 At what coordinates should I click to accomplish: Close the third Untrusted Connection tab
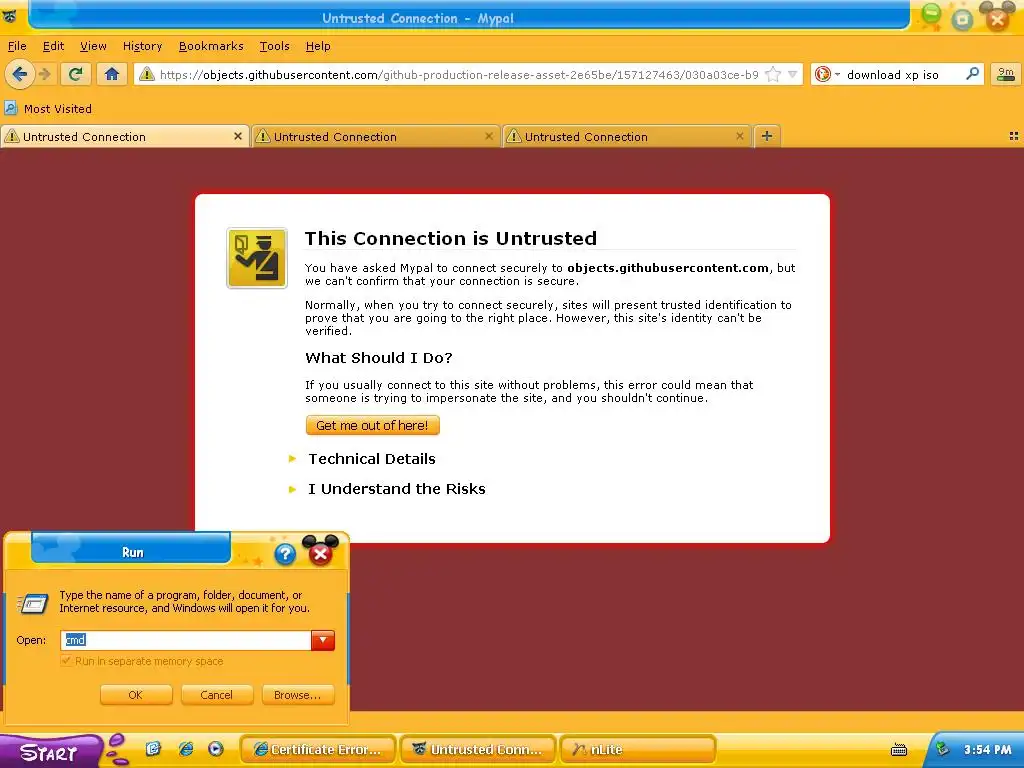point(739,136)
